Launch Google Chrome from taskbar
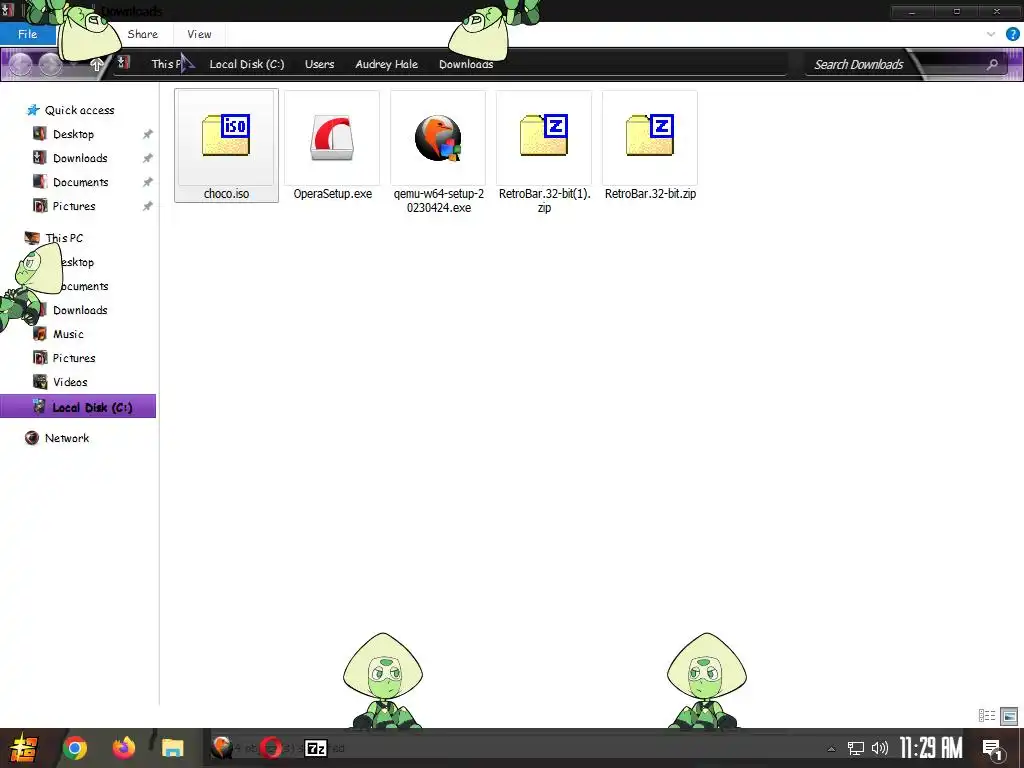Image resolution: width=1024 pixels, height=768 pixels. [x=74, y=748]
